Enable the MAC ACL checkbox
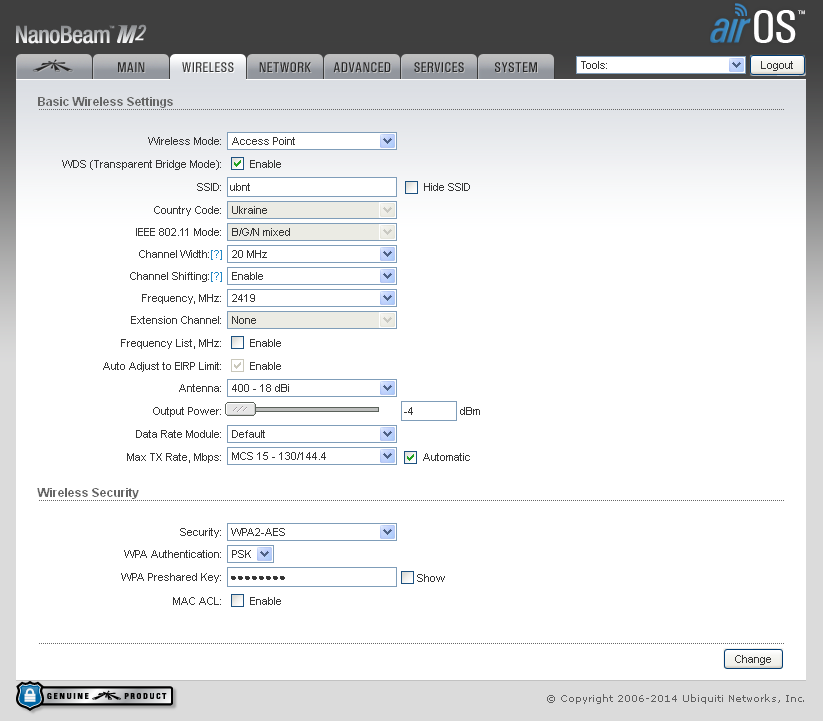The width and height of the screenshot is (823, 721). click(238, 601)
